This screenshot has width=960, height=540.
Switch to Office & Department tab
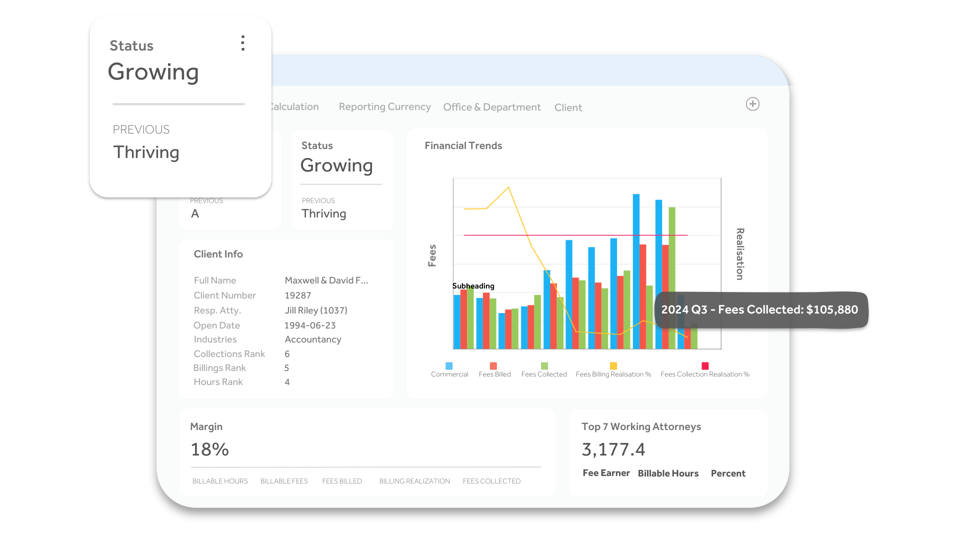point(492,107)
